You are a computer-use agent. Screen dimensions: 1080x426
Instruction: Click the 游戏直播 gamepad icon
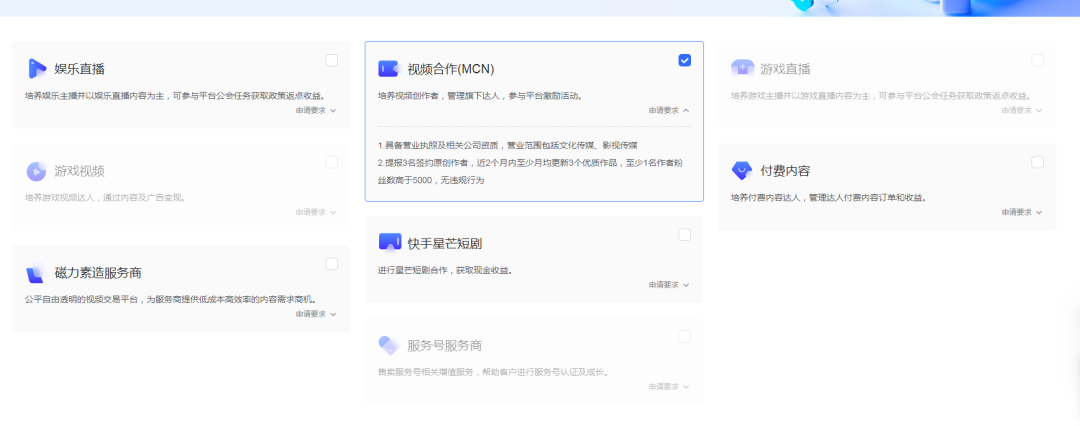(742, 68)
